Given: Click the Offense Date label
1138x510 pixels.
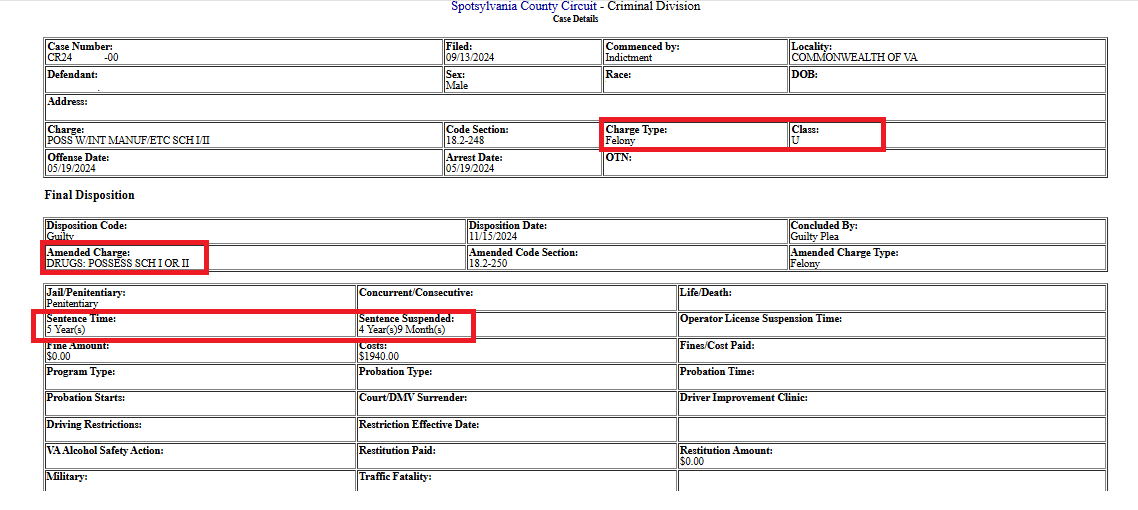Looking at the screenshot, I should coord(78,157).
